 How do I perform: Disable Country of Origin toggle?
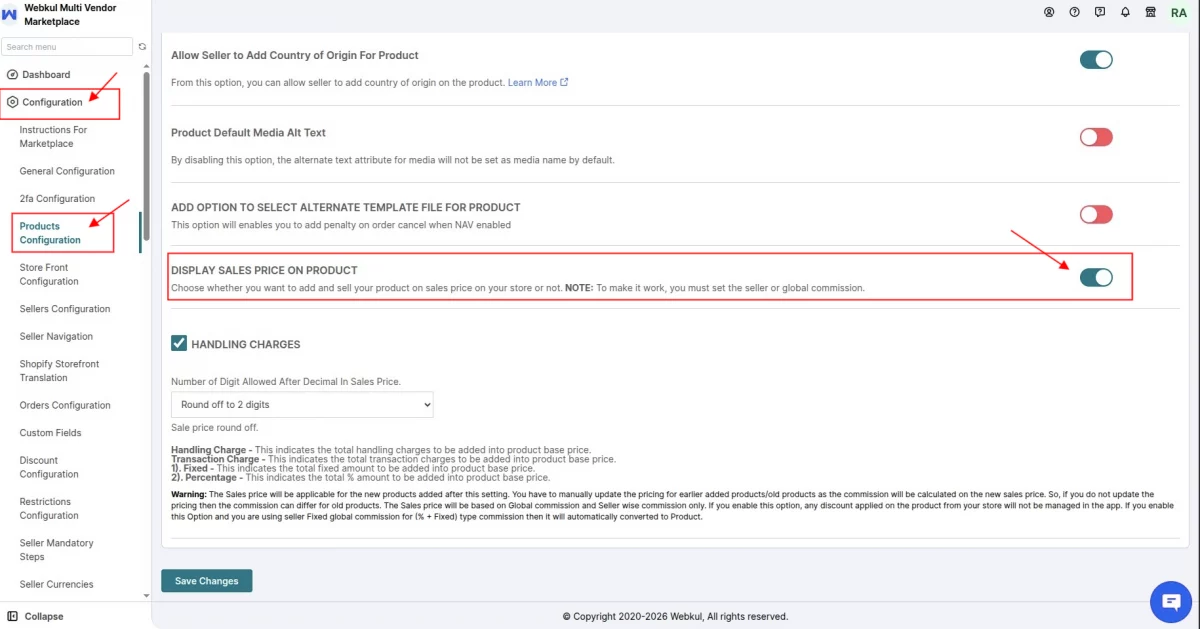(1096, 60)
